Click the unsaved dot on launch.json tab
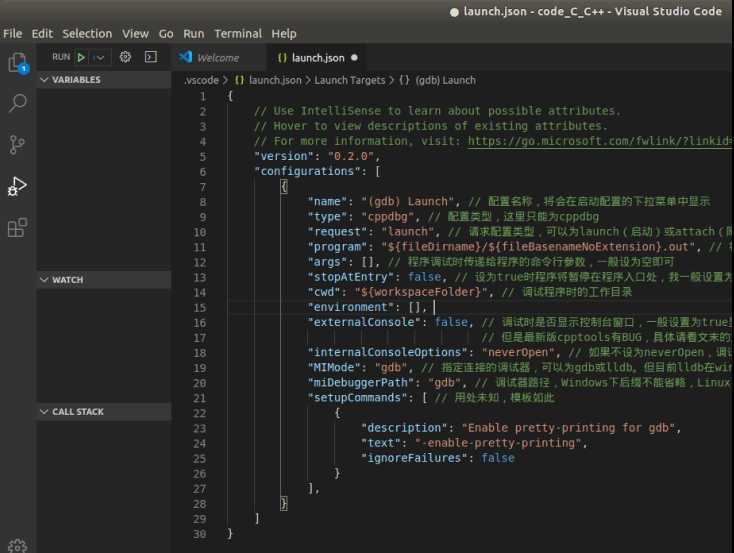Screen dimensions: 734x553 pyautogui.click(x=354, y=58)
